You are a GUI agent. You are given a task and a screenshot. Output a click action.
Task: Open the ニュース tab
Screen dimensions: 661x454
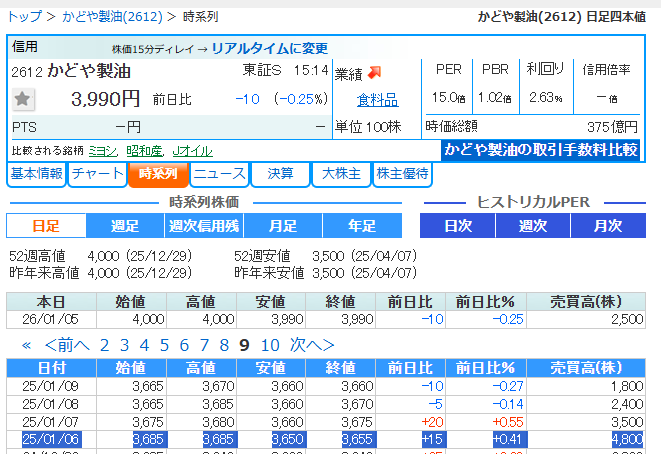pyautogui.click(x=219, y=174)
